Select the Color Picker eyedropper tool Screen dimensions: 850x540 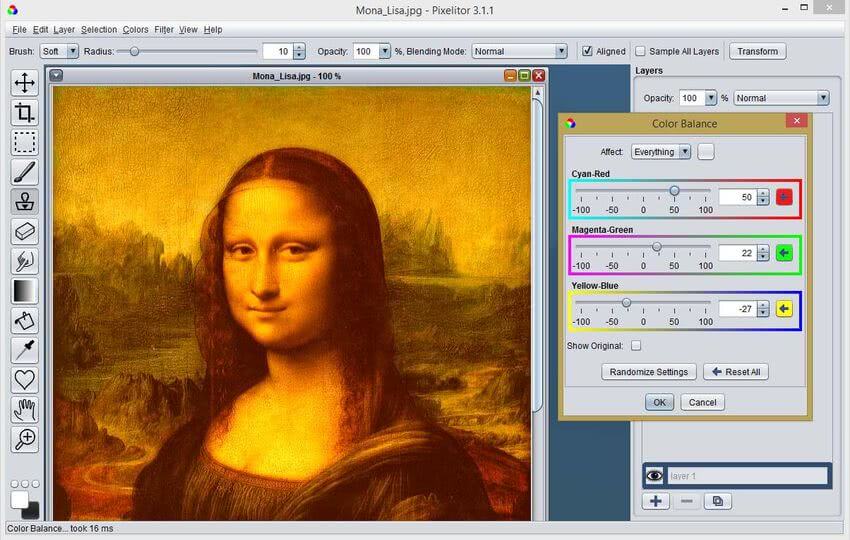point(24,350)
